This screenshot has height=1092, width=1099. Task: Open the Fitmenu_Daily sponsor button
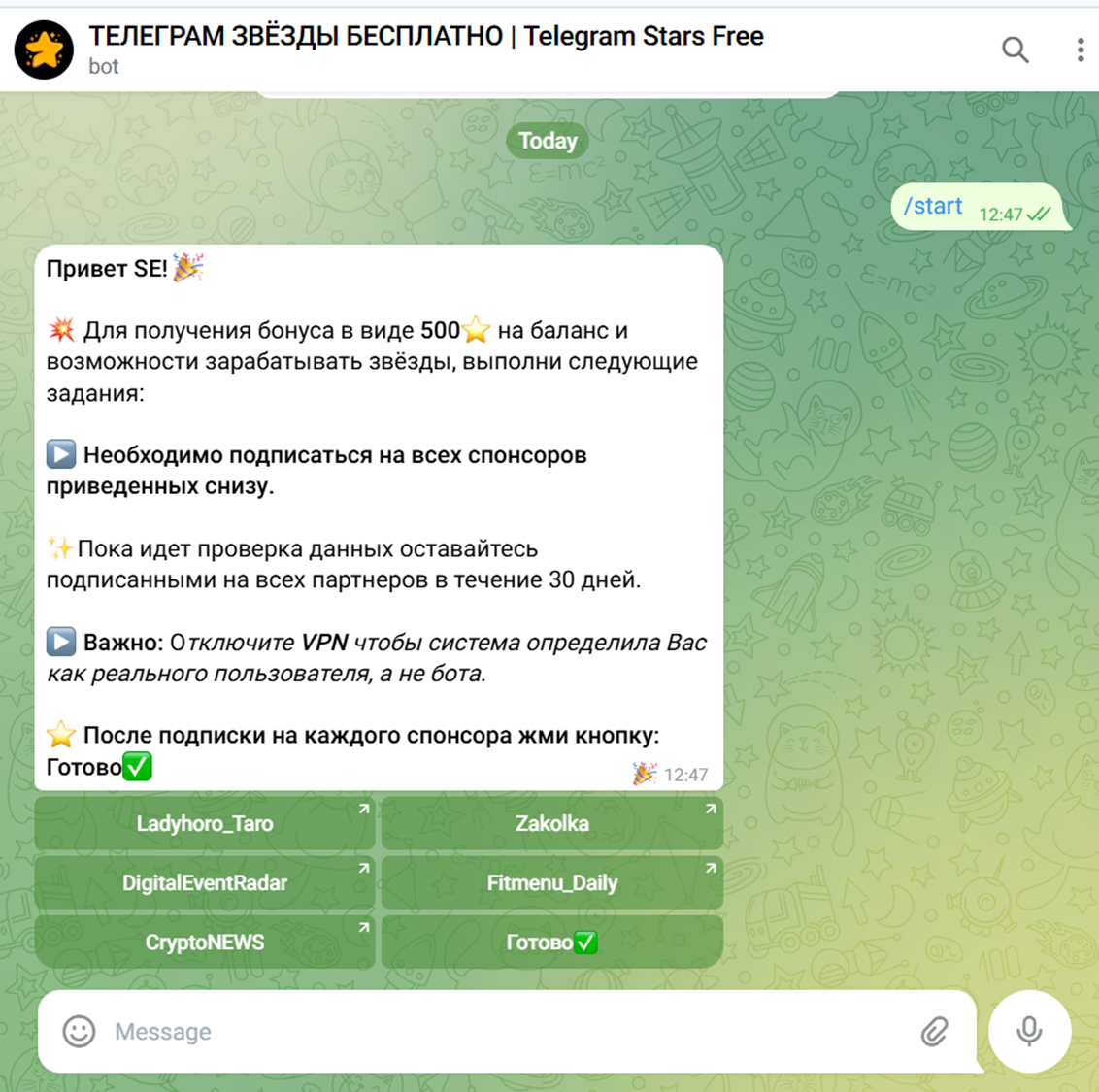point(552,882)
